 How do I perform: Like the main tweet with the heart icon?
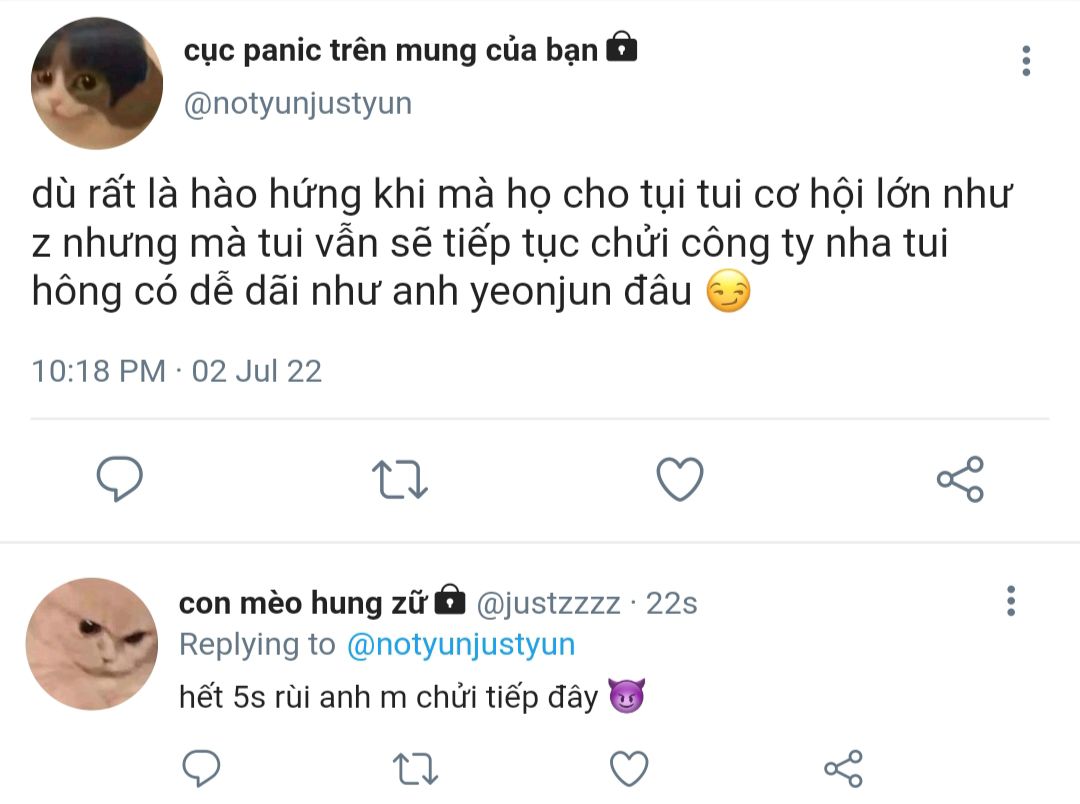680,479
